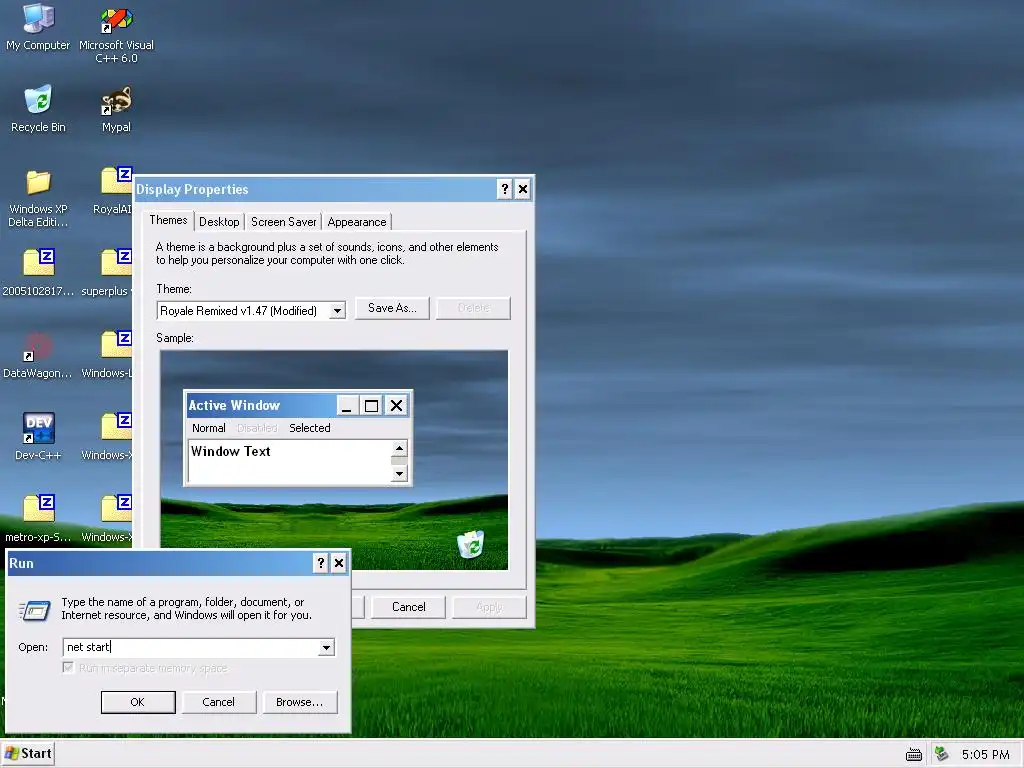Image resolution: width=1024 pixels, height=768 pixels.
Task: Click sample window scrollbar down arrow
Action: point(399,473)
